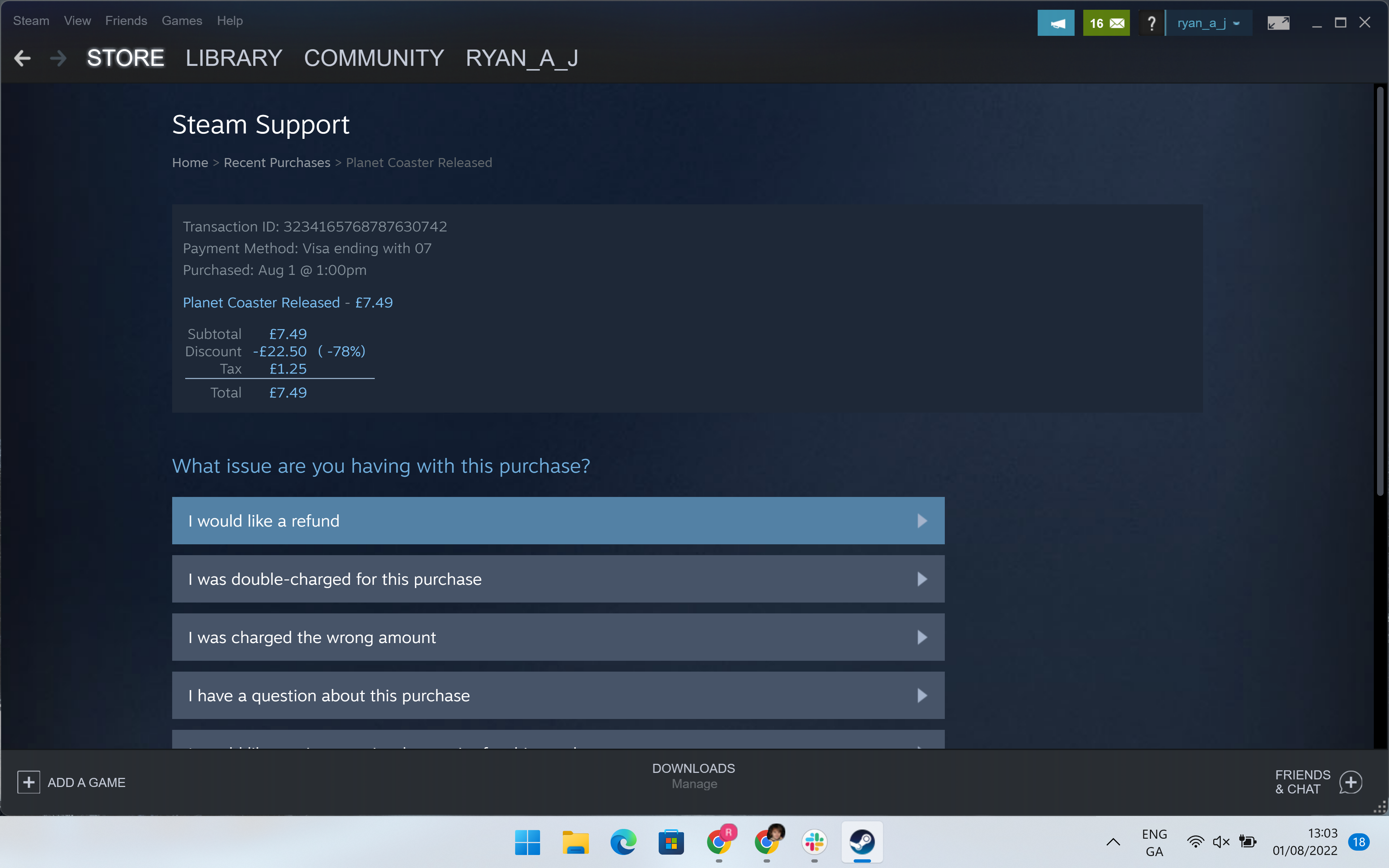Switch to the COMMUNITY tab
The width and height of the screenshot is (1389, 868).
click(x=374, y=58)
